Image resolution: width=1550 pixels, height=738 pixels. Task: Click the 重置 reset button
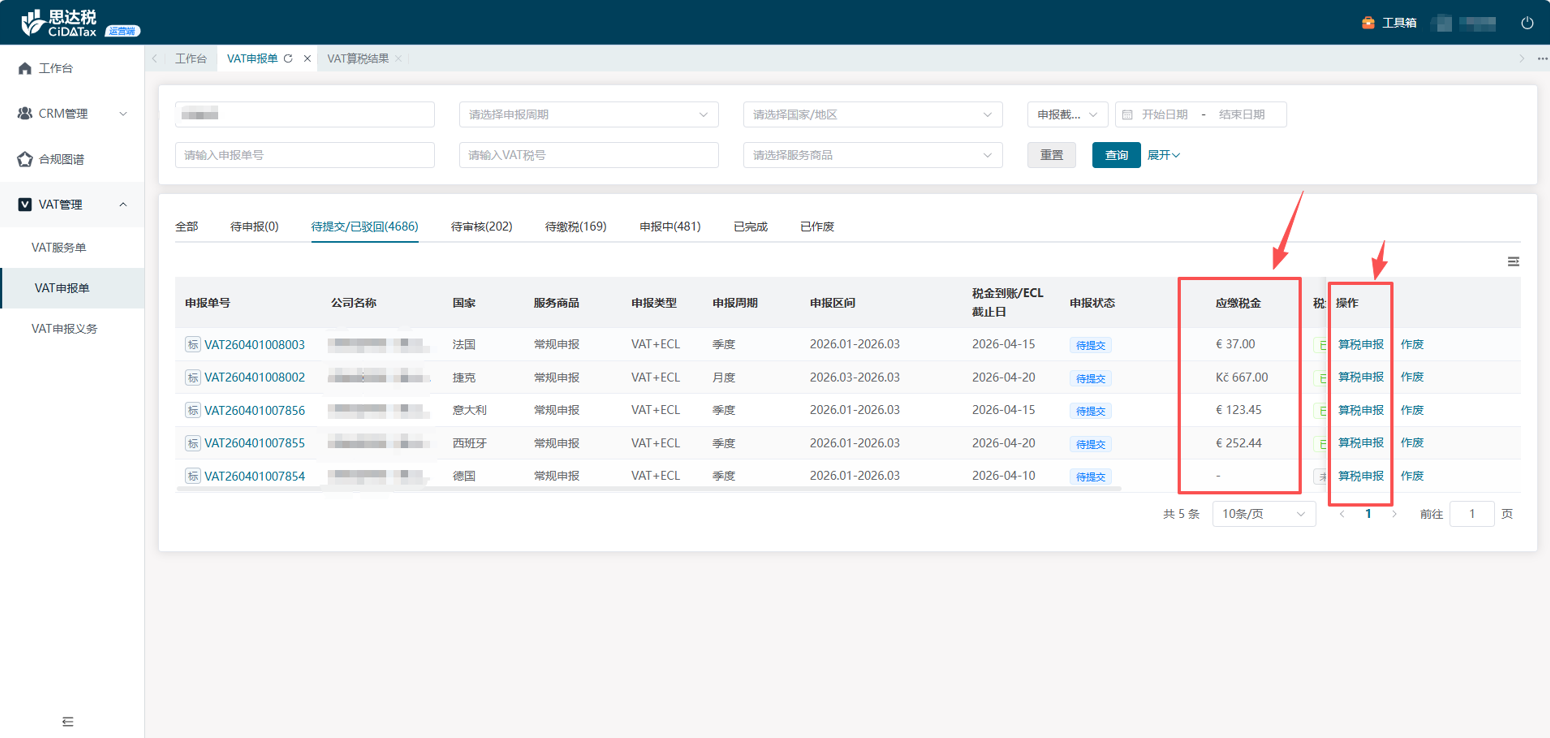tap(1051, 155)
